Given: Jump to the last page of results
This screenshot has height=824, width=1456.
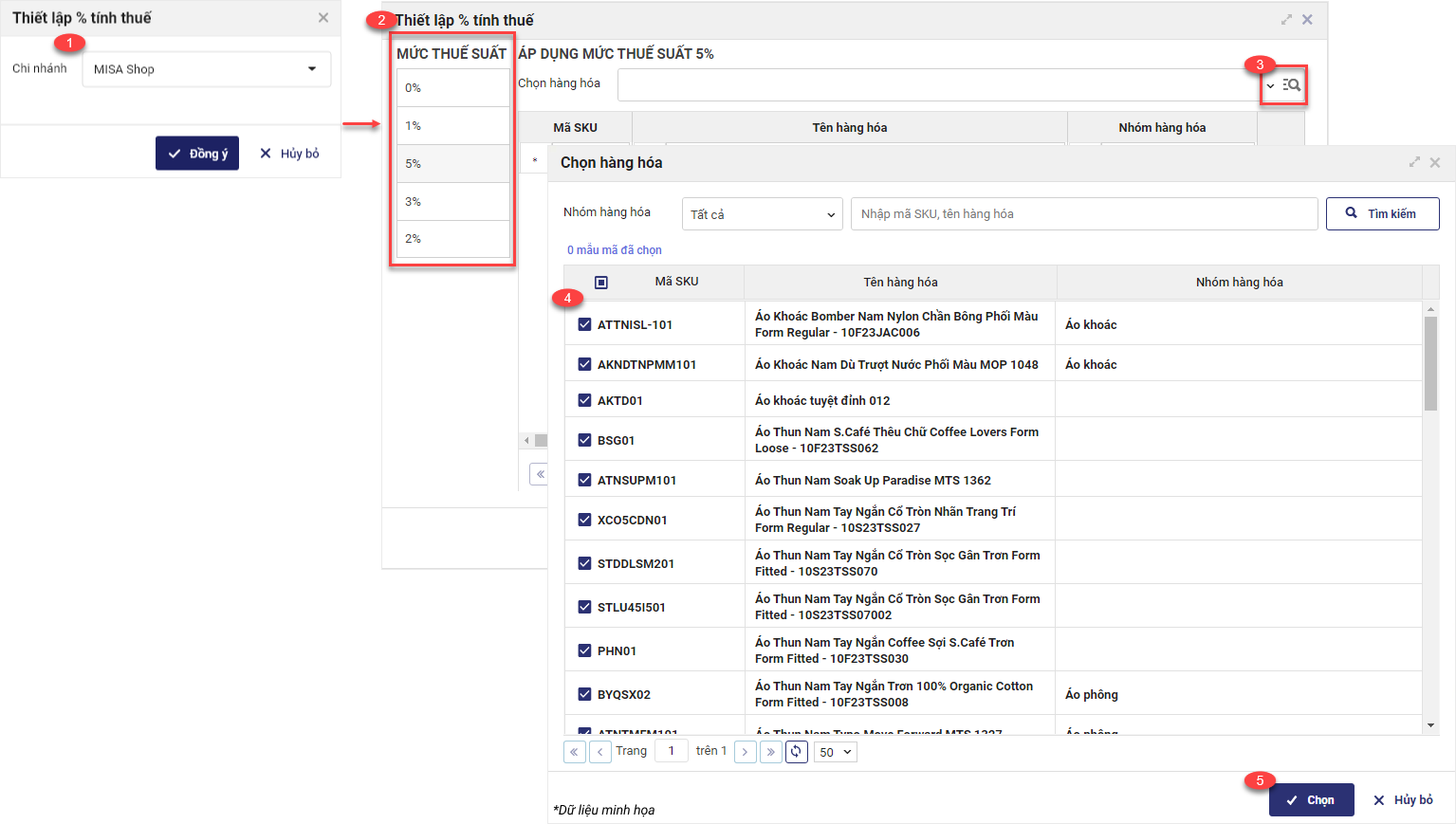Looking at the screenshot, I should coord(770,752).
